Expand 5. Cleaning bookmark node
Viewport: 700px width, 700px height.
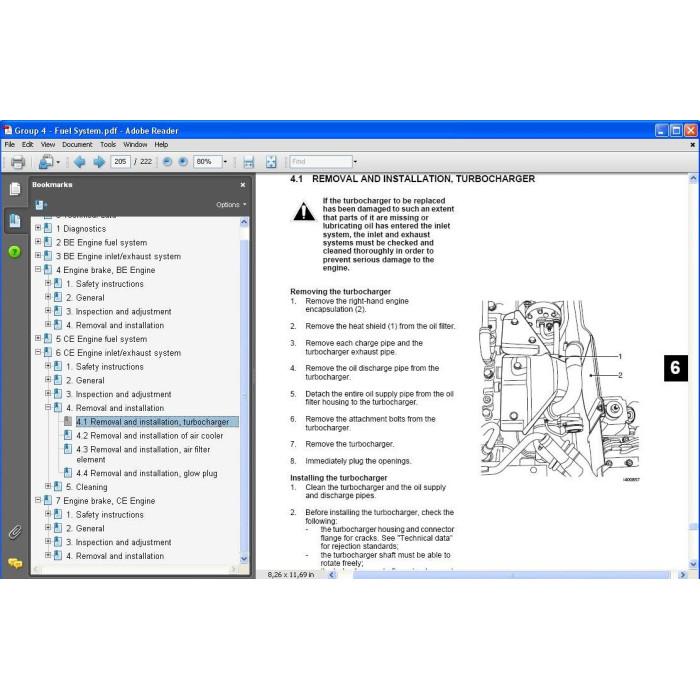pos(48,486)
